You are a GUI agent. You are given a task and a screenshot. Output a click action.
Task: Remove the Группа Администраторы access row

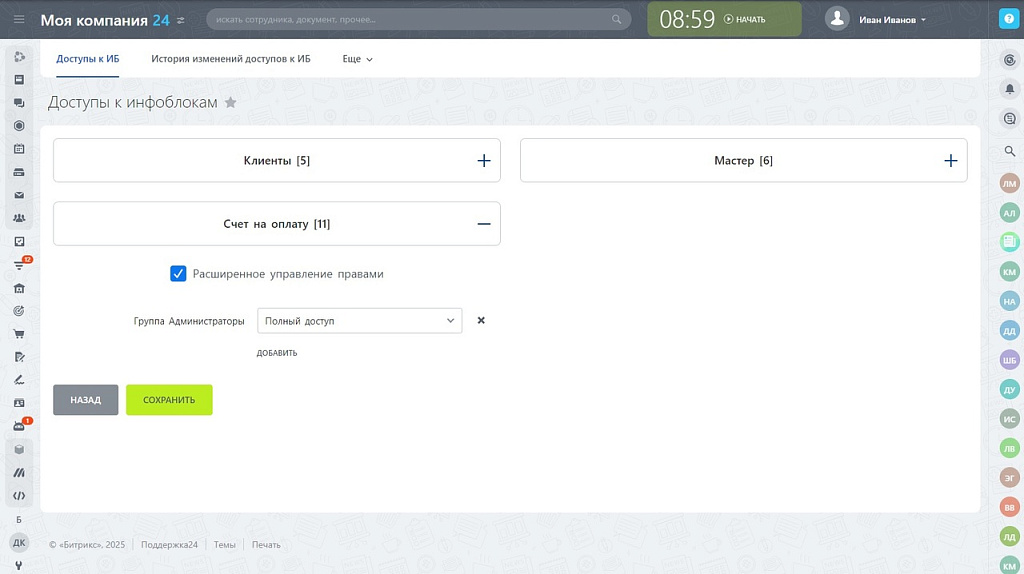[x=481, y=321]
